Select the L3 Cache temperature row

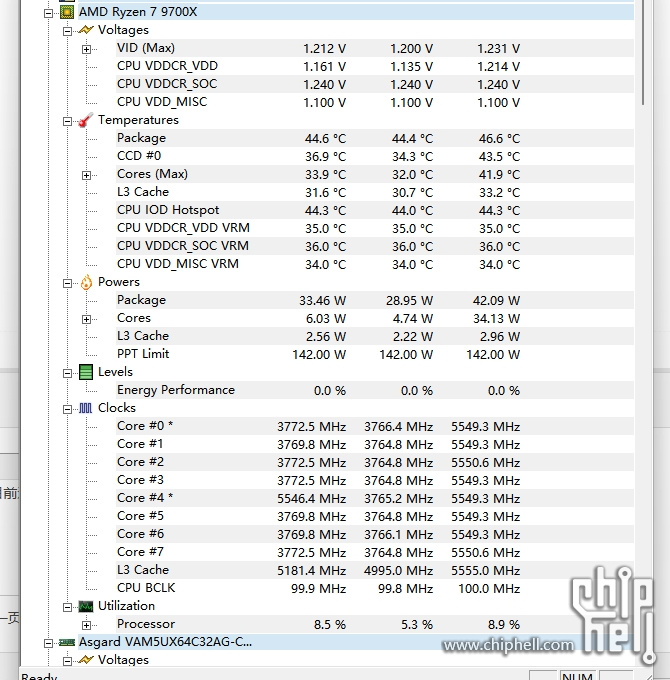coord(375,192)
